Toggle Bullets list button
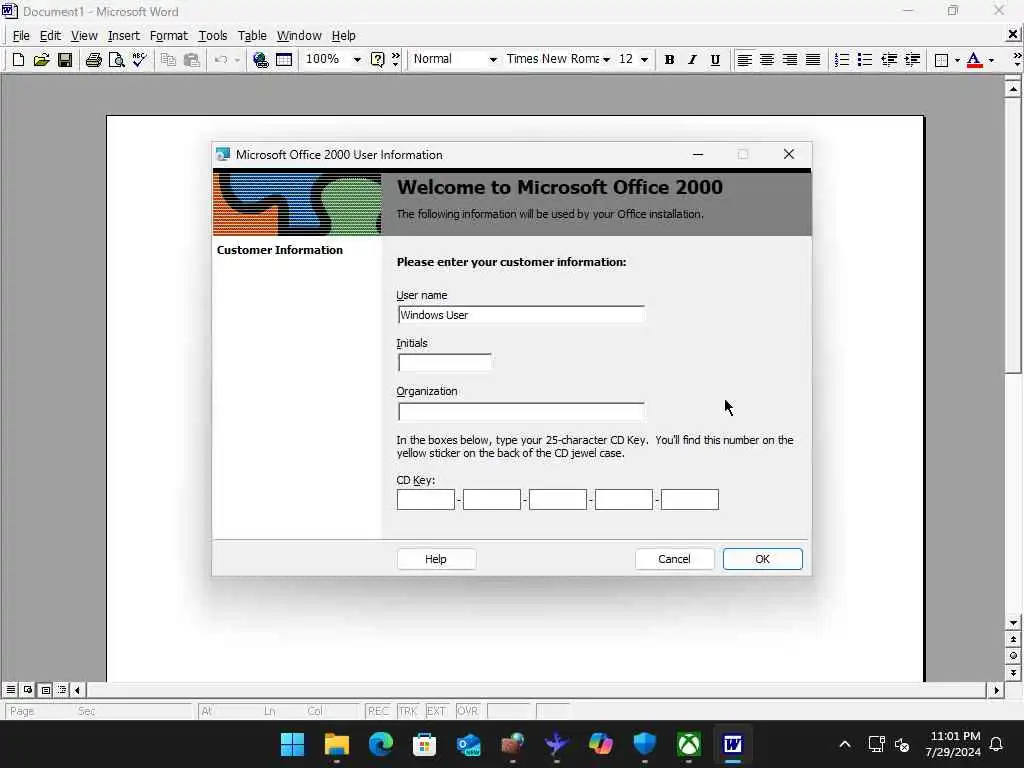Screen dimensions: 1024x768 coord(865,60)
